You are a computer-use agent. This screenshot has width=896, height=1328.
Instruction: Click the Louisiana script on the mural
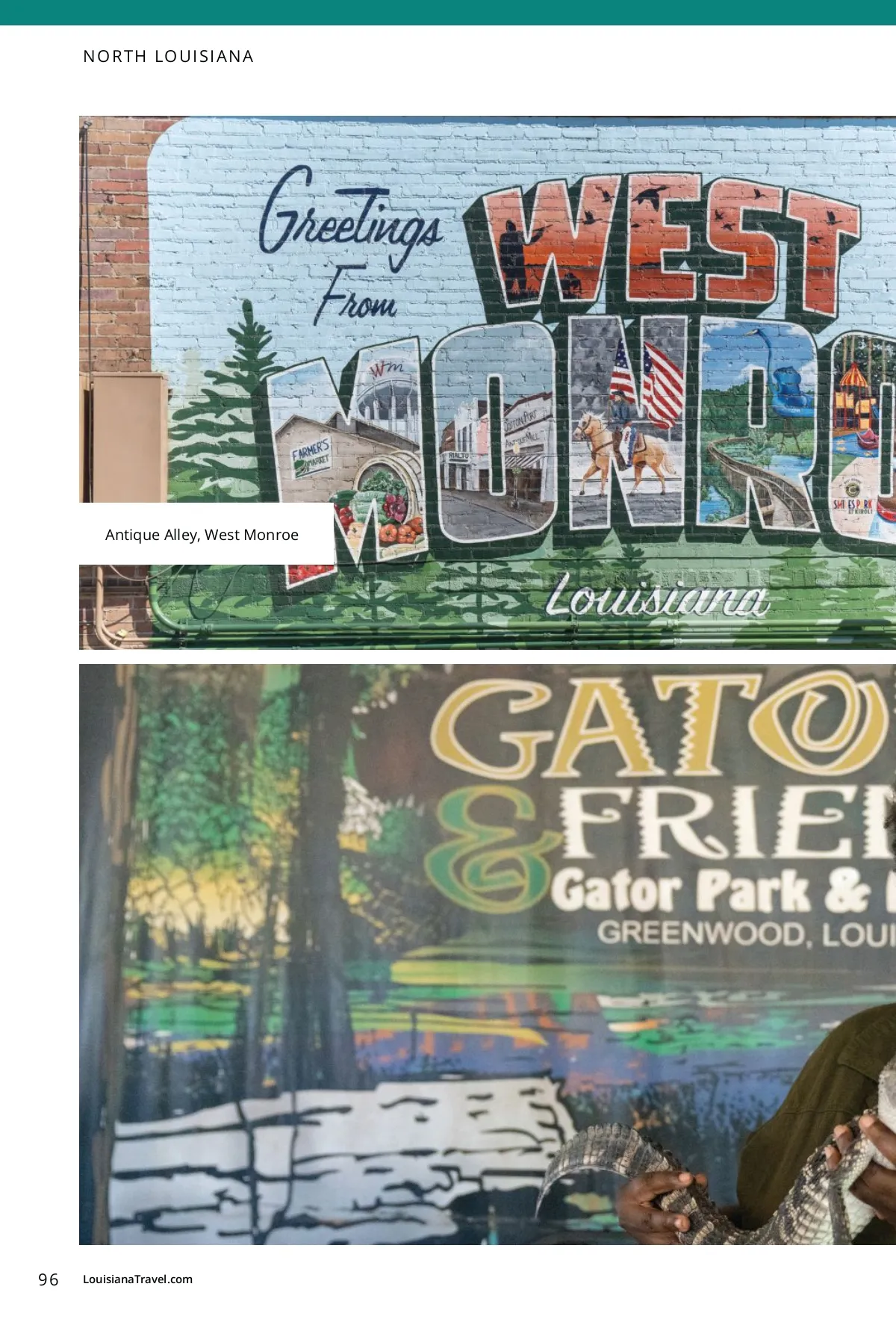(x=656, y=597)
